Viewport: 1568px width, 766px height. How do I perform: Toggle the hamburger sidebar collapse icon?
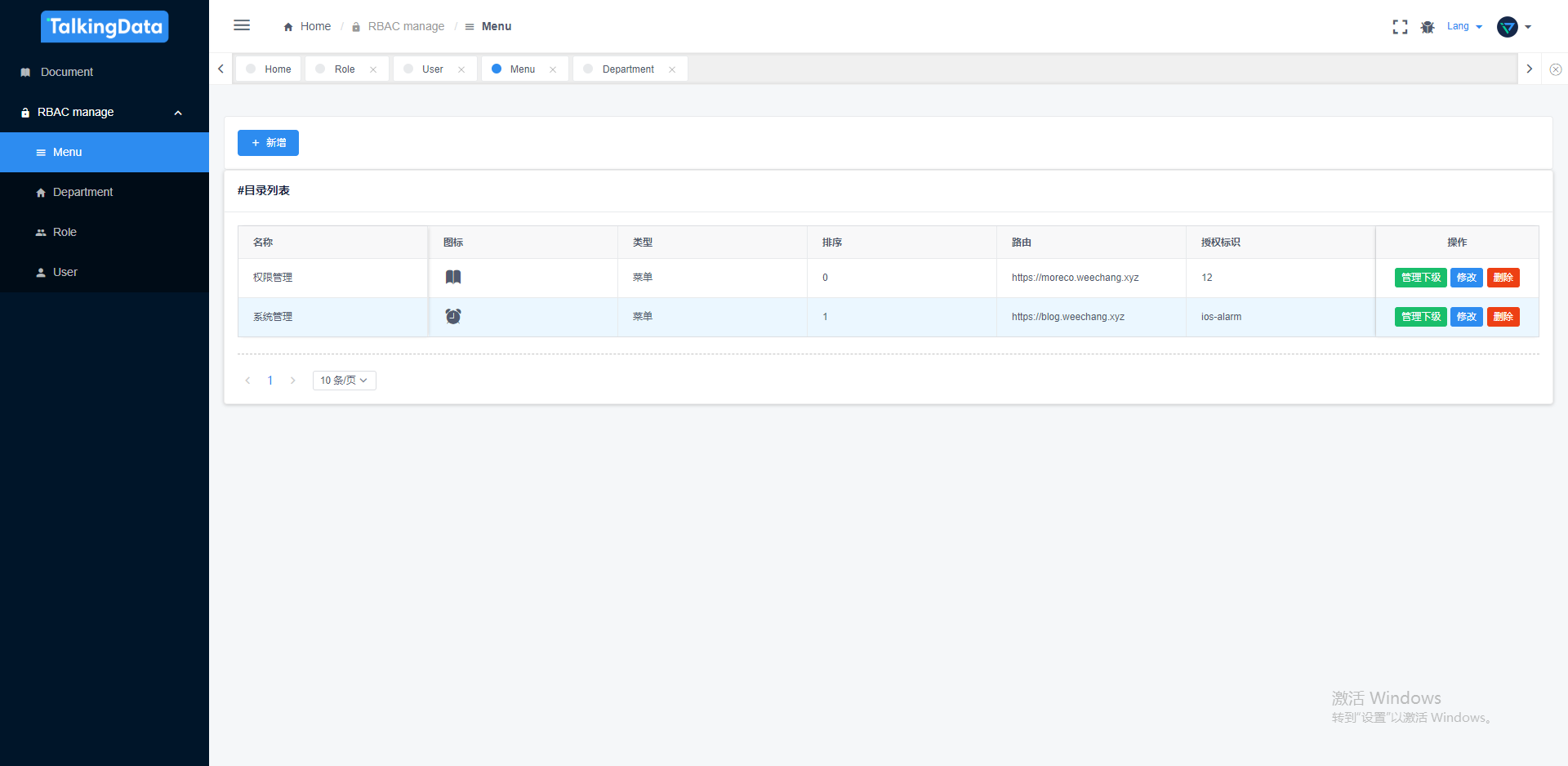(242, 25)
